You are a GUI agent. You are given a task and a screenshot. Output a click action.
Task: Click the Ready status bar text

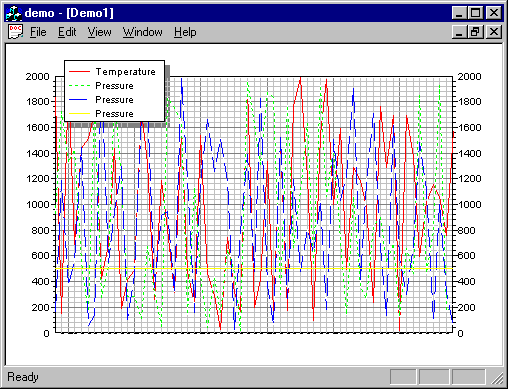pos(23,377)
